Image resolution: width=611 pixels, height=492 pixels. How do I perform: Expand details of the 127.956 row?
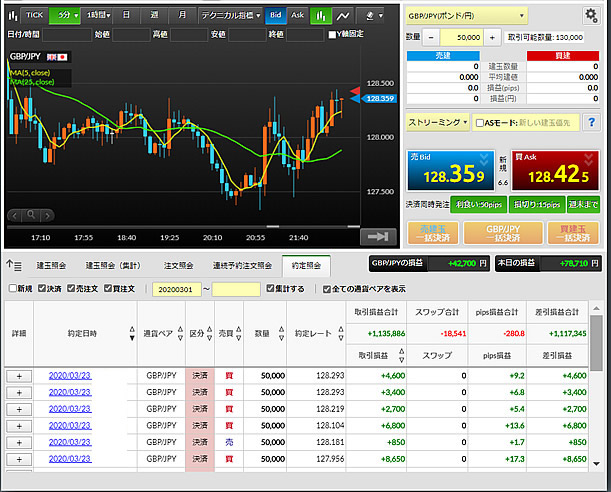click(x=19, y=459)
